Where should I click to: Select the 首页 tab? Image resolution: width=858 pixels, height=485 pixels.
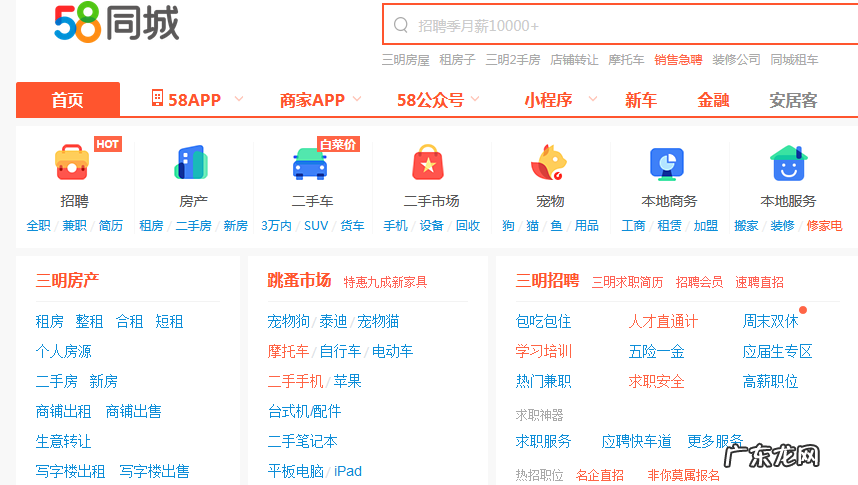[x=68, y=100]
